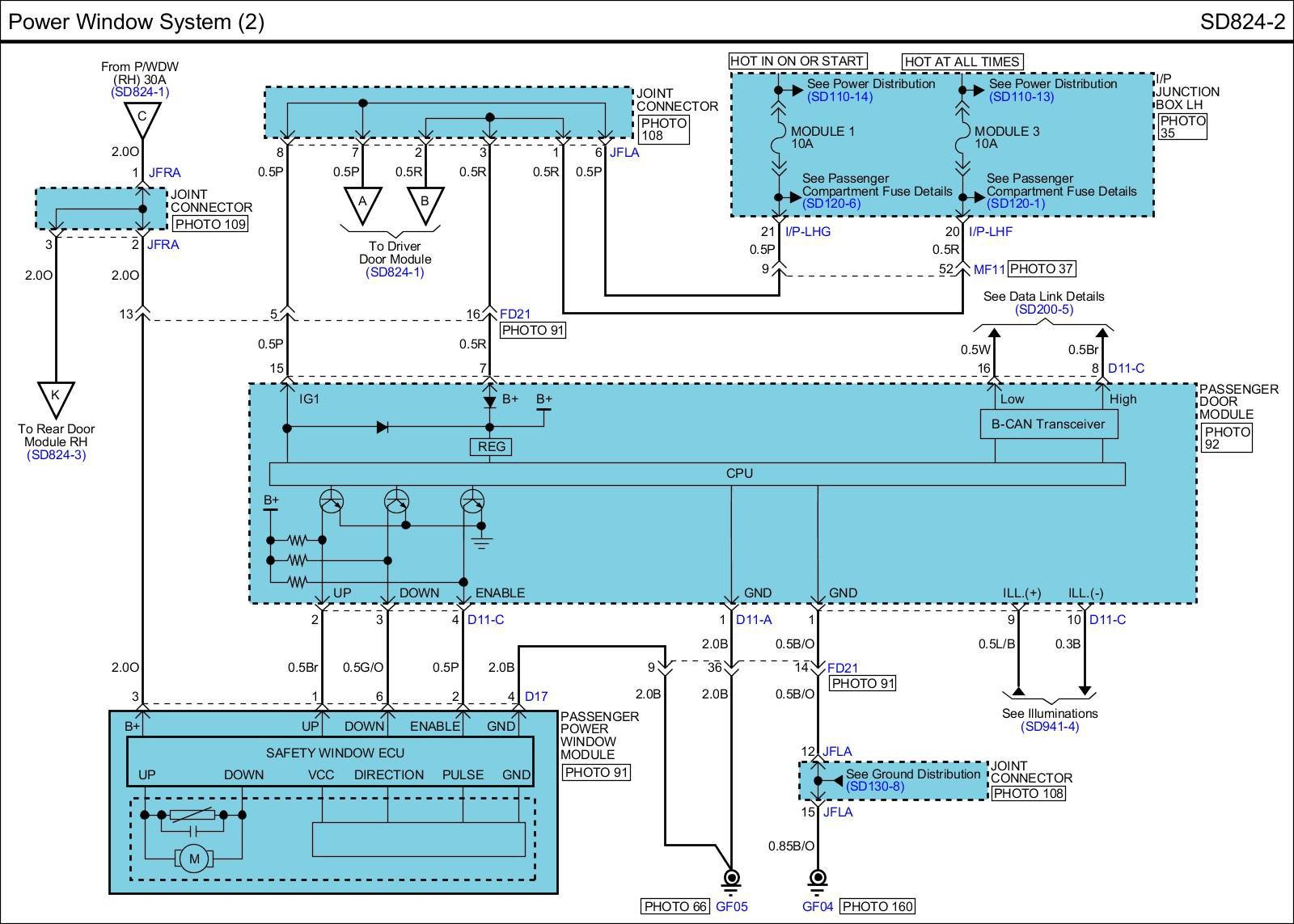Click the triangle connector labeled K
The width and height of the screenshot is (1294, 924).
[x=56, y=397]
